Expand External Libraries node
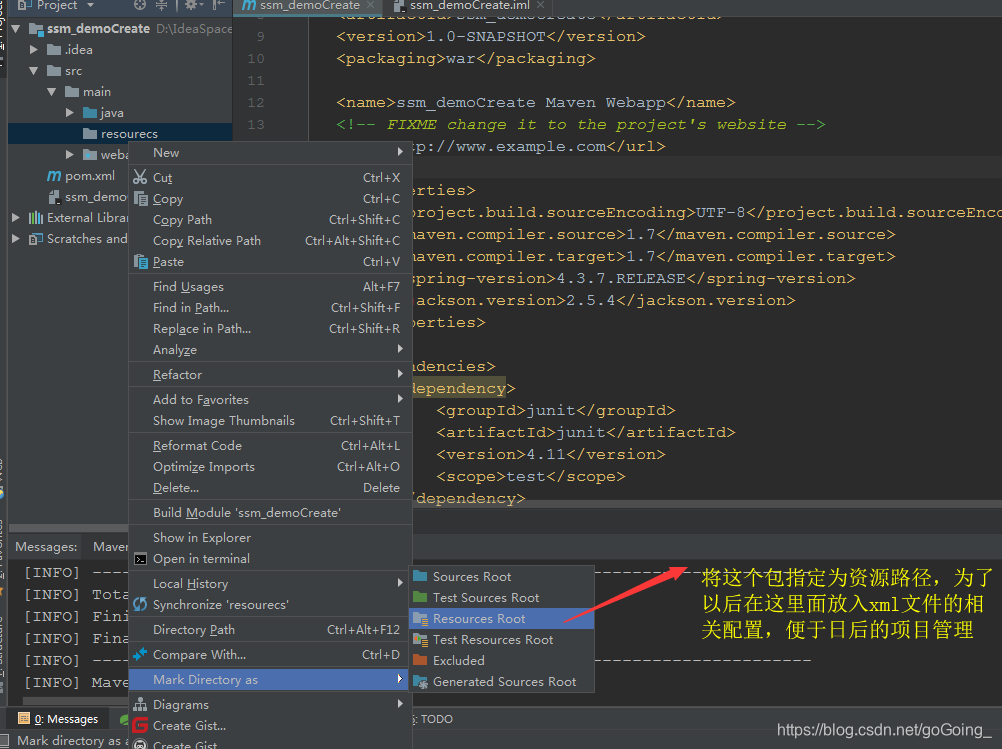The width and height of the screenshot is (1002, 749). 16,218
